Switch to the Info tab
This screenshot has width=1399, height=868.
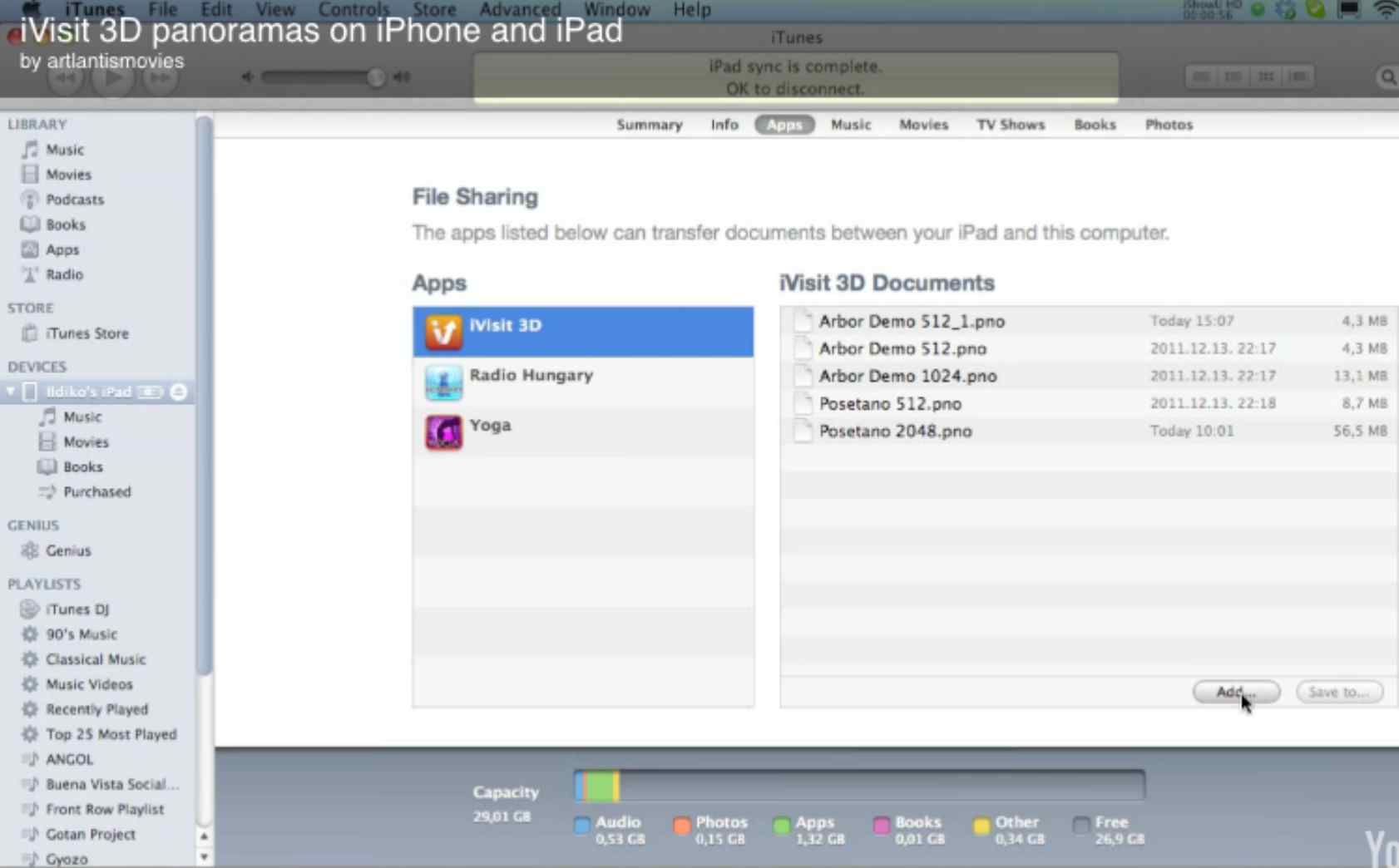(724, 125)
